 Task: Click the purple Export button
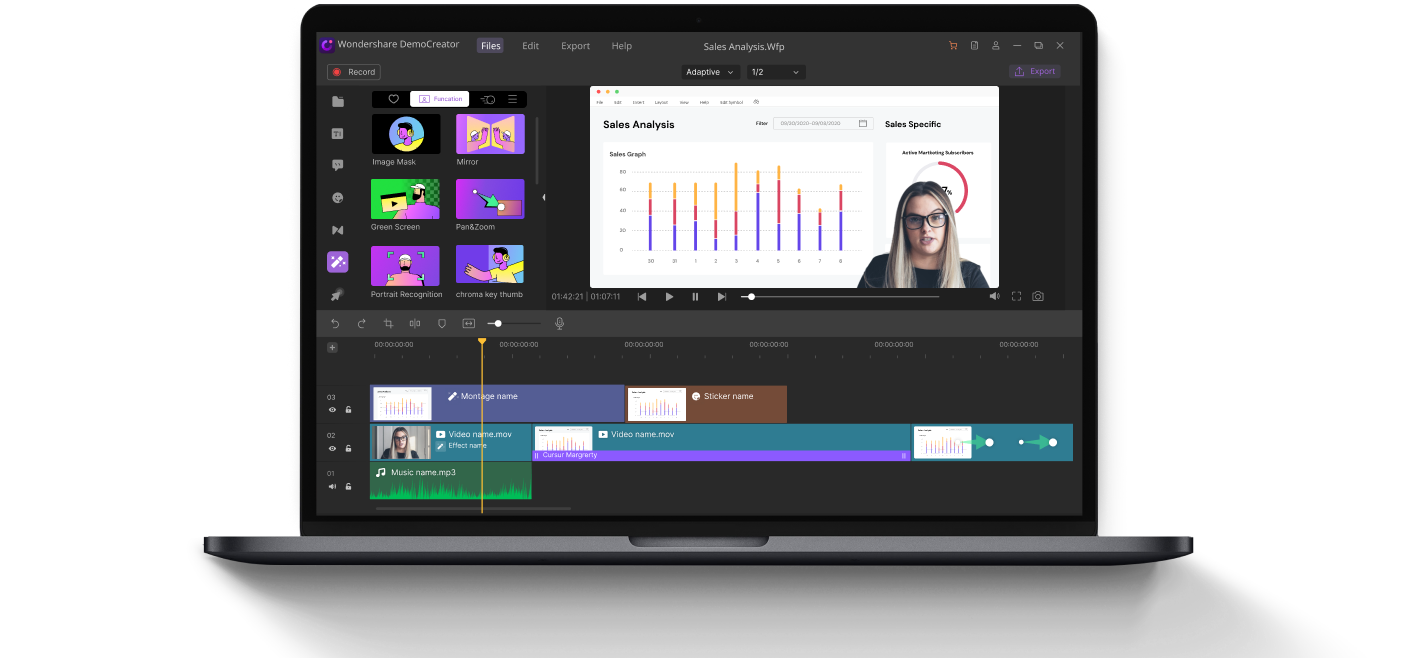1034,71
